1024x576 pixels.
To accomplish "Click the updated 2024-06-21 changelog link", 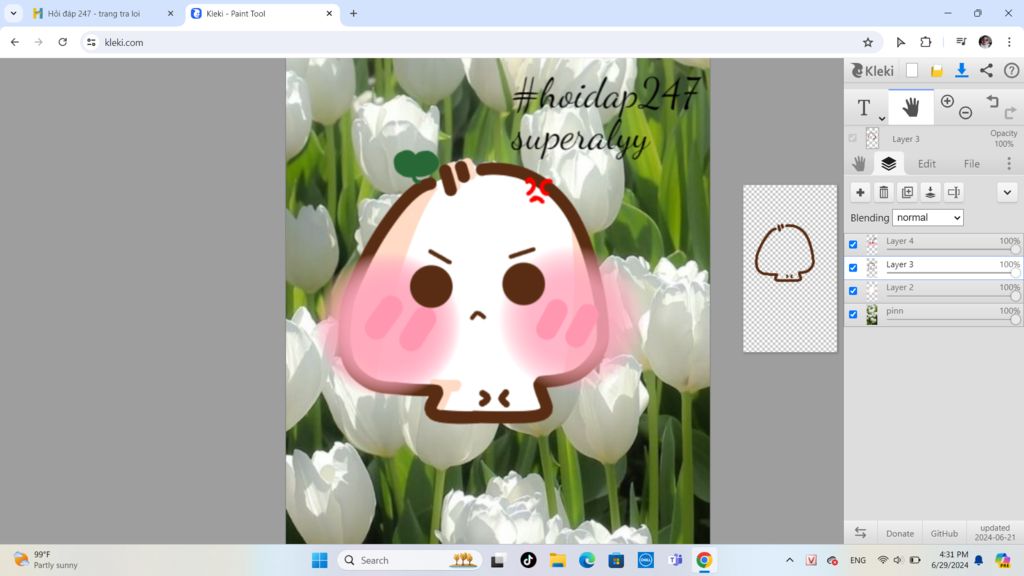I will (995, 532).
